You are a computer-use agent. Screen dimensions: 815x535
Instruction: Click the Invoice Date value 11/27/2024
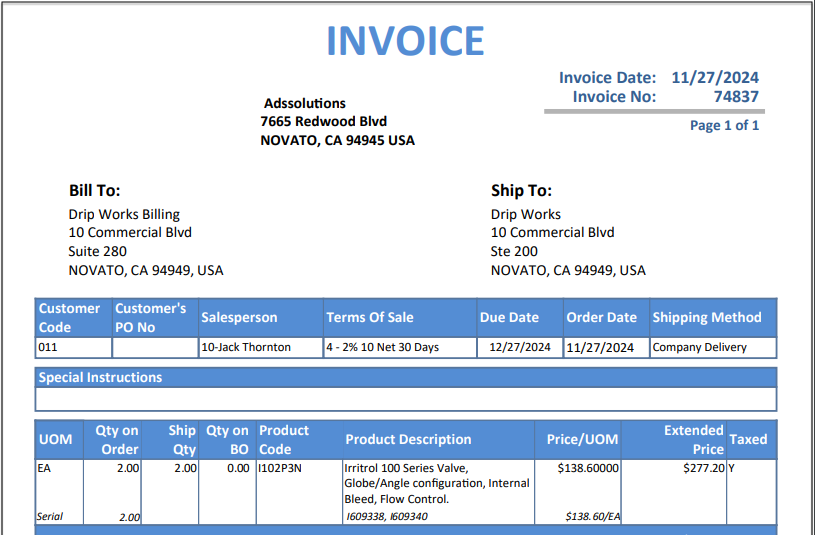click(715, 77)
